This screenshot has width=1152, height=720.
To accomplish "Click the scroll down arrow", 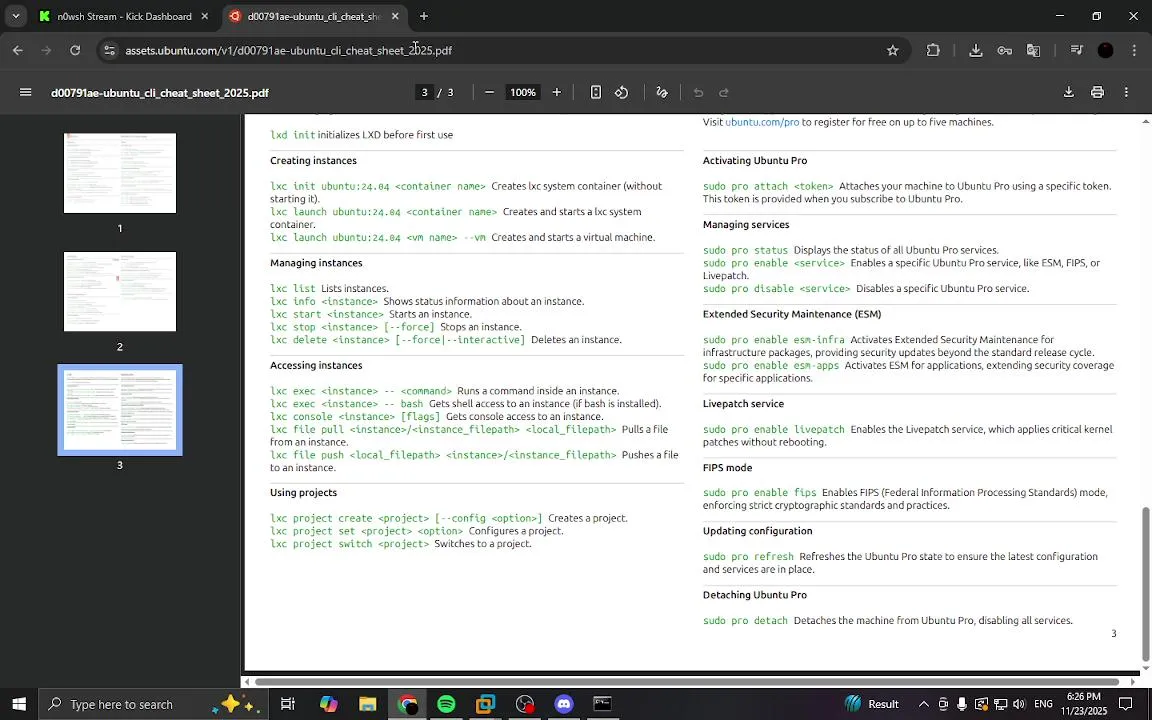I will [x=1145, y=668].
